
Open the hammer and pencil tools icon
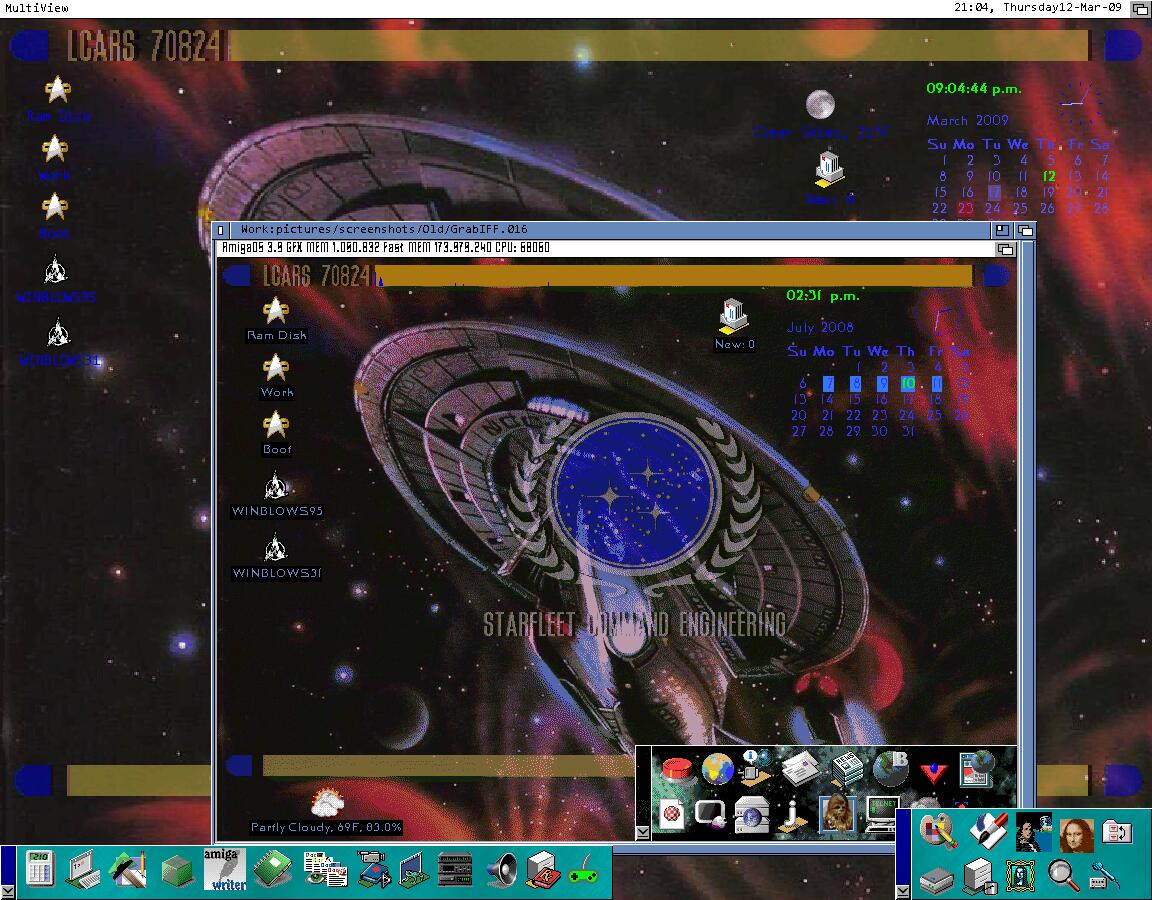click(x=127, y=870)
